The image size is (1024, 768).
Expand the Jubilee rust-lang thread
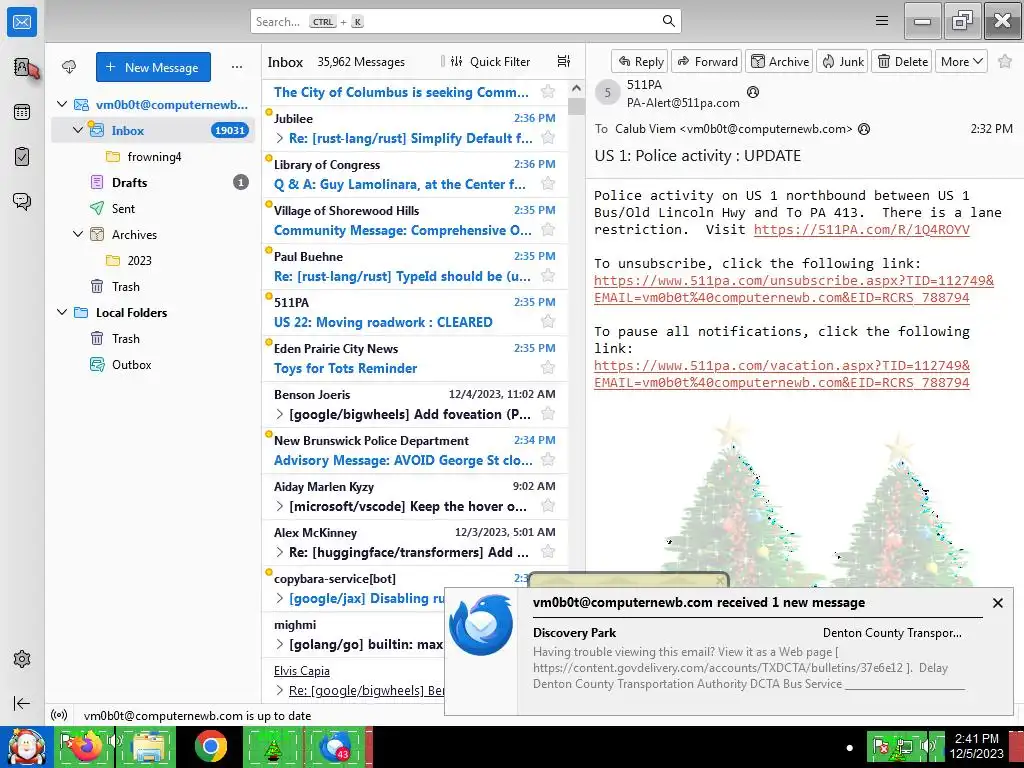click(x=280, y=138)
